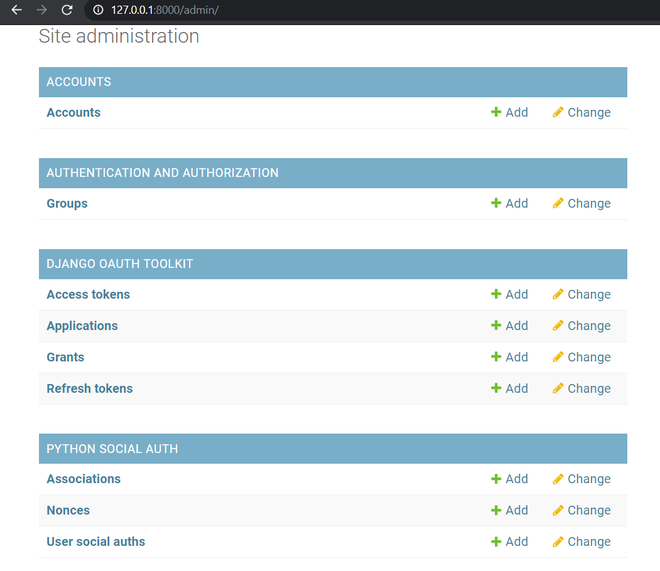Image resolution: width=660 pixels, height=571 pixels.
Task: Reload the page with refresh icon
Action: pos(67,10)
